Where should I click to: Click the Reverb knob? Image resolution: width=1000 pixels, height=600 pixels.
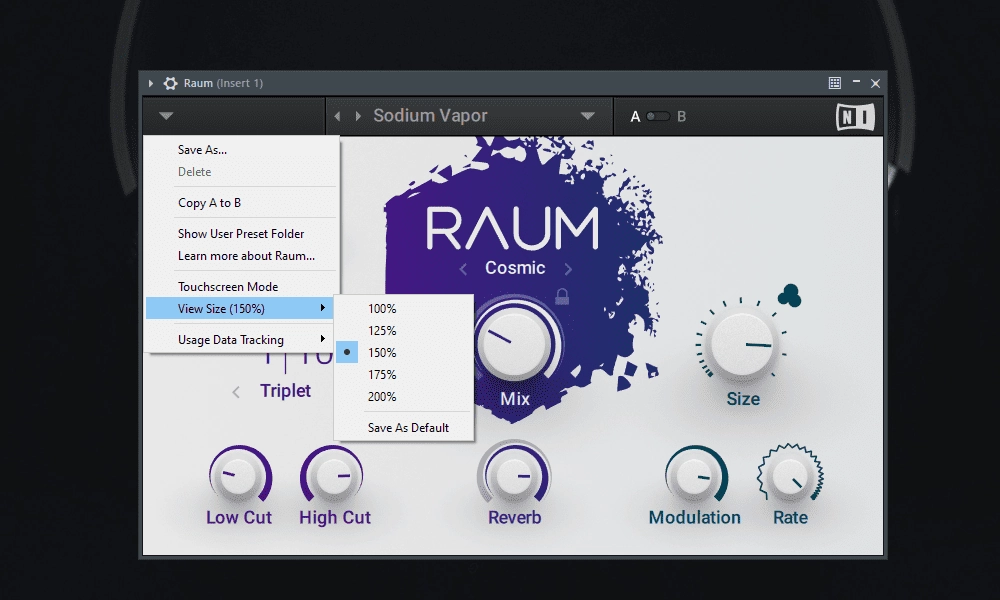(x=514, y=476)
